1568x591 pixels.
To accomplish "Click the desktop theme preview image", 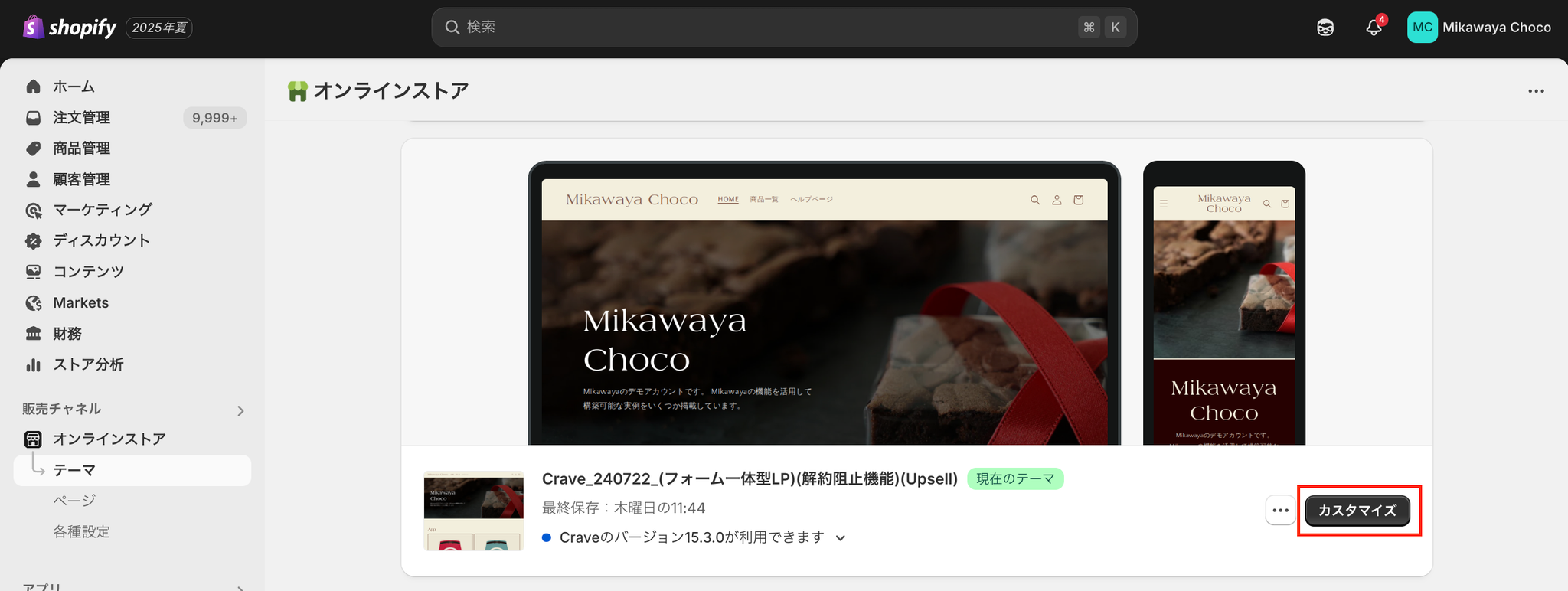I will tap(825, 303).
